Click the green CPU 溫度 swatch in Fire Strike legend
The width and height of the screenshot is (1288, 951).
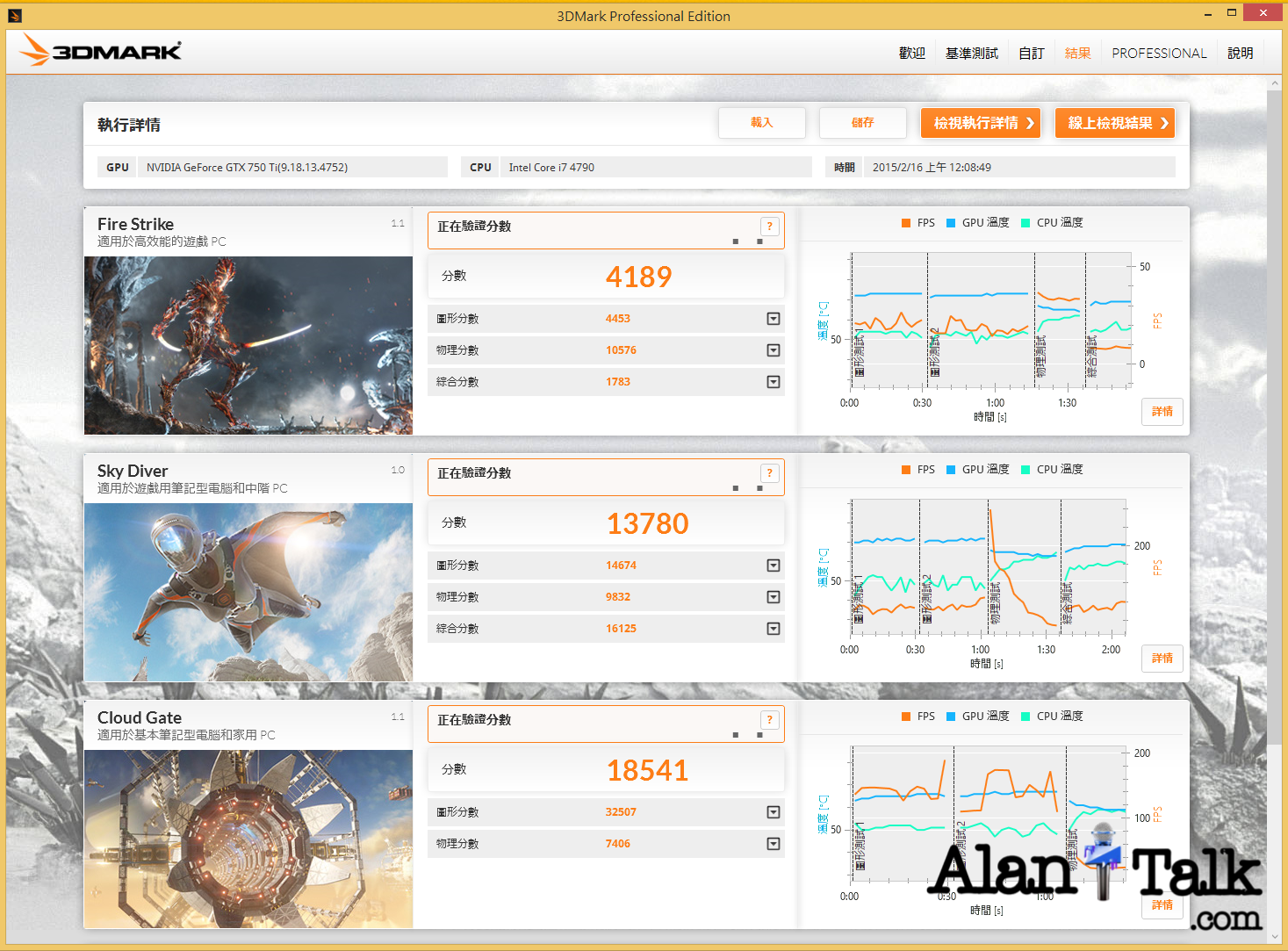click(1025, 223)
